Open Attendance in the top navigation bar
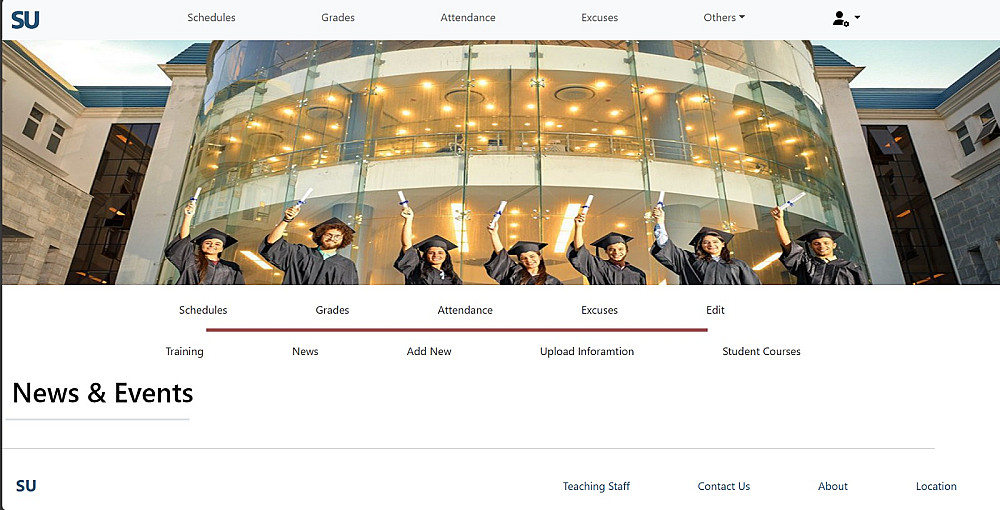Image resolution: width=1000 pixels, height=510 pixels. click(x=467, y=18)
